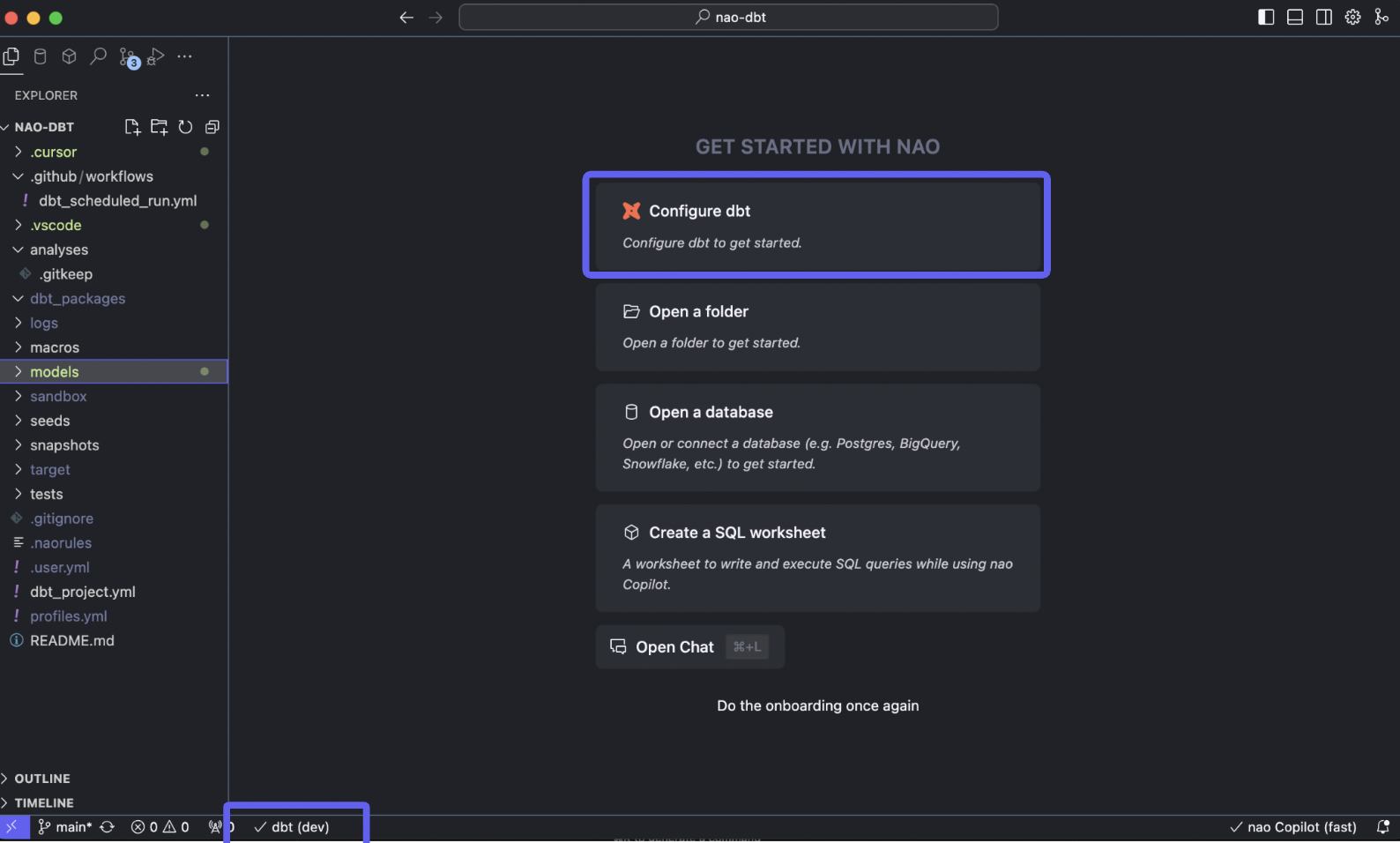Click the Open a database card

817,437
